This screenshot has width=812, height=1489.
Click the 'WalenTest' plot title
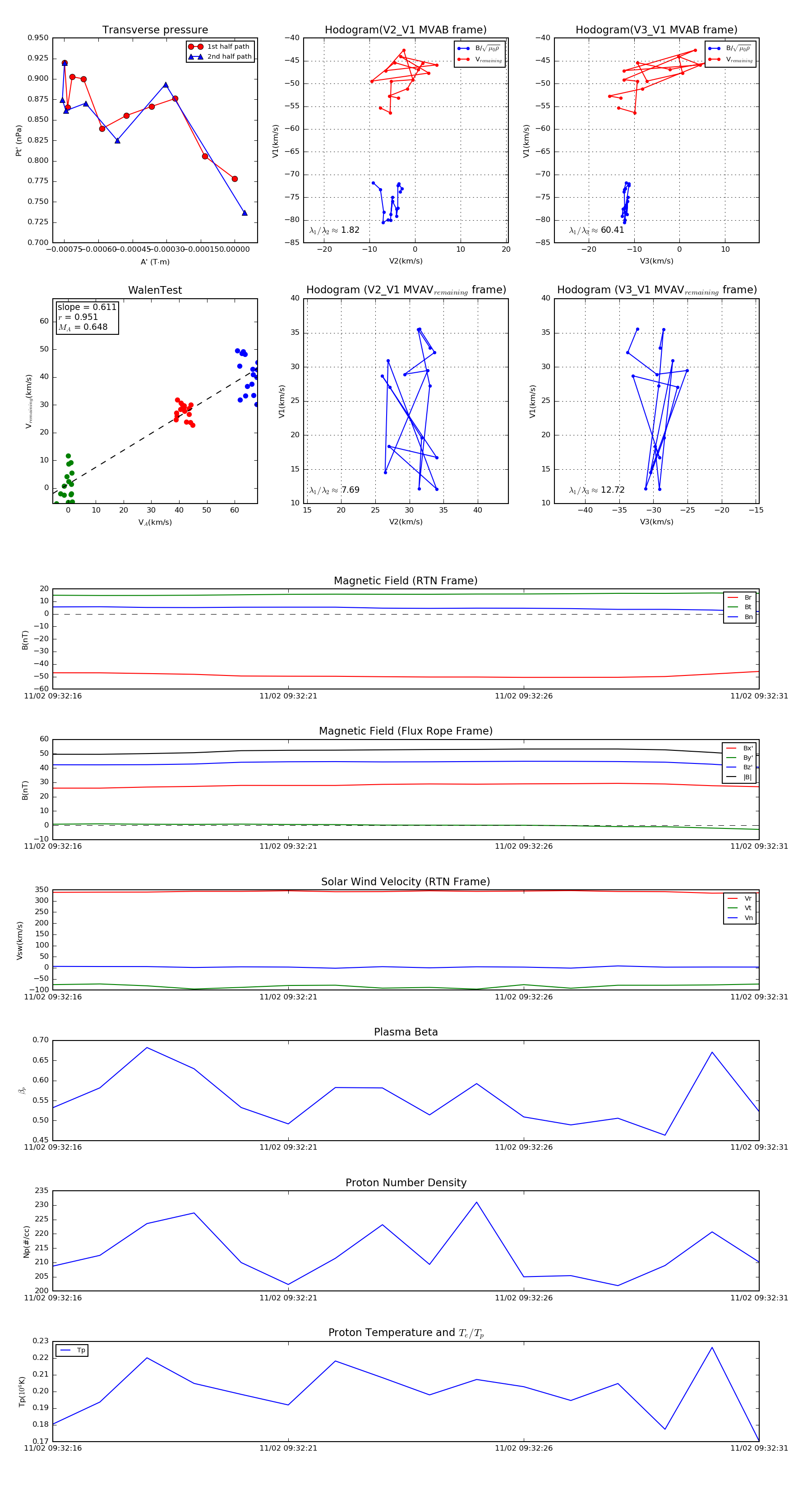155,290
